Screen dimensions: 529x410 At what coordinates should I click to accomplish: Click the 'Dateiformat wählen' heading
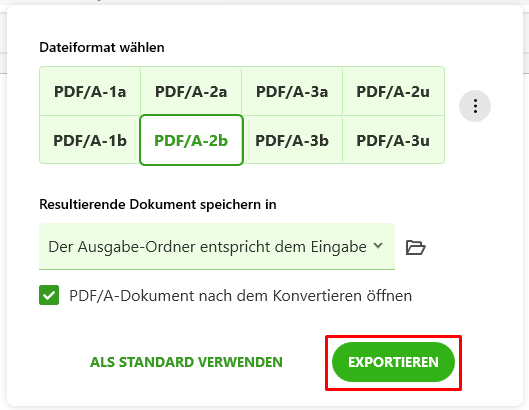click(102, 48)
